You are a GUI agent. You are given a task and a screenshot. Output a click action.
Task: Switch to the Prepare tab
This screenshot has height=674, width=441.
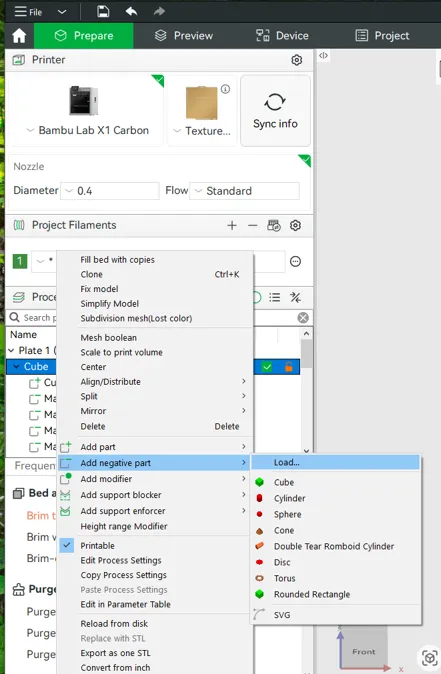click(84, 36)
